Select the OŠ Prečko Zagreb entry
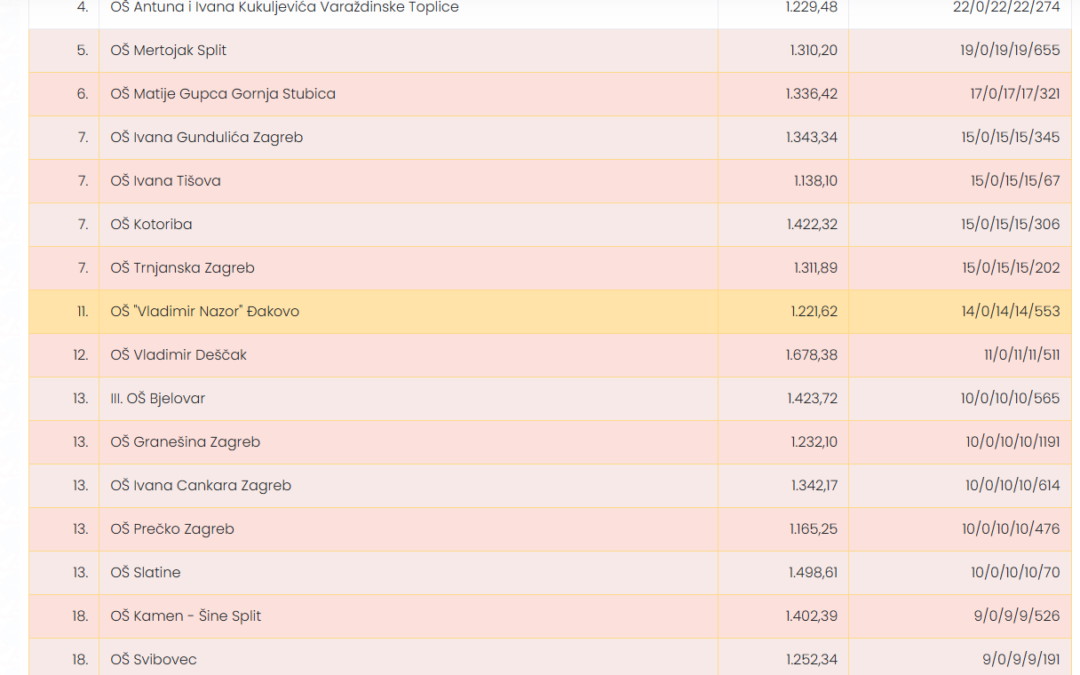Screen dimensions: 1080x675 pyautogui.click(x=172, y=529)
